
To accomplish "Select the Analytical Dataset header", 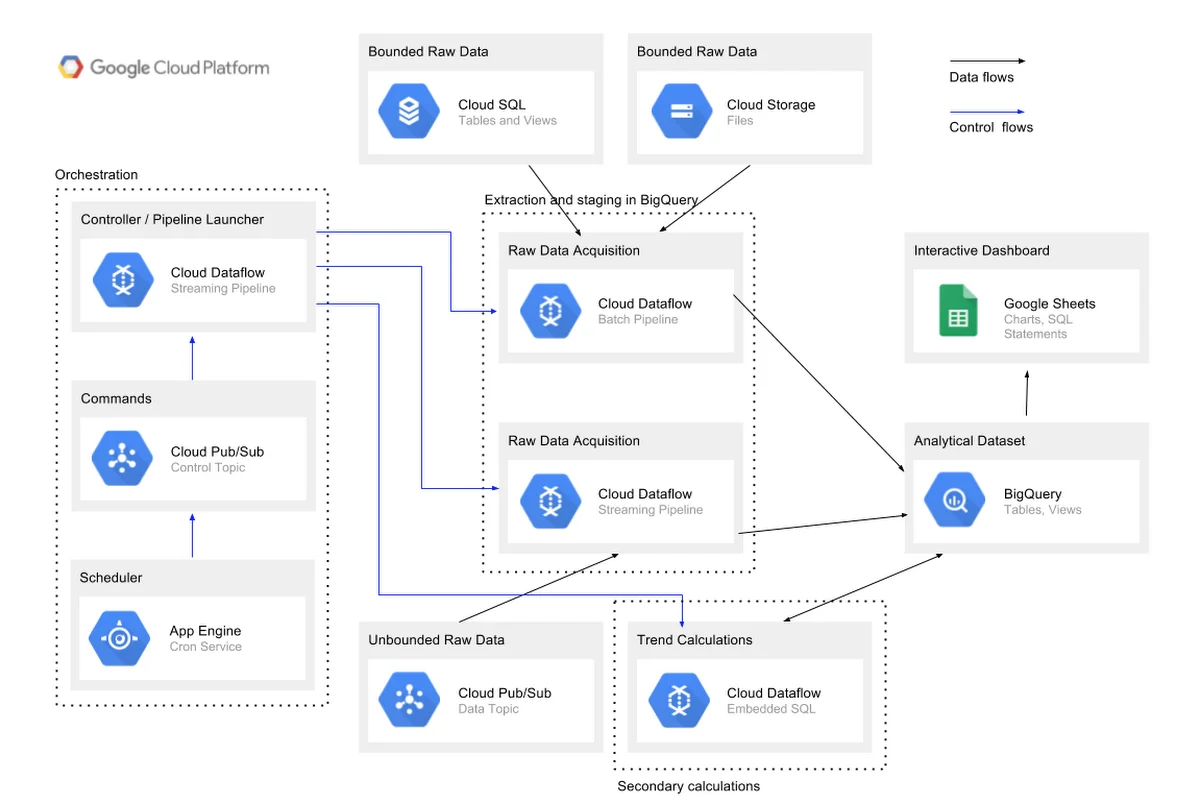I will (969, 440).
